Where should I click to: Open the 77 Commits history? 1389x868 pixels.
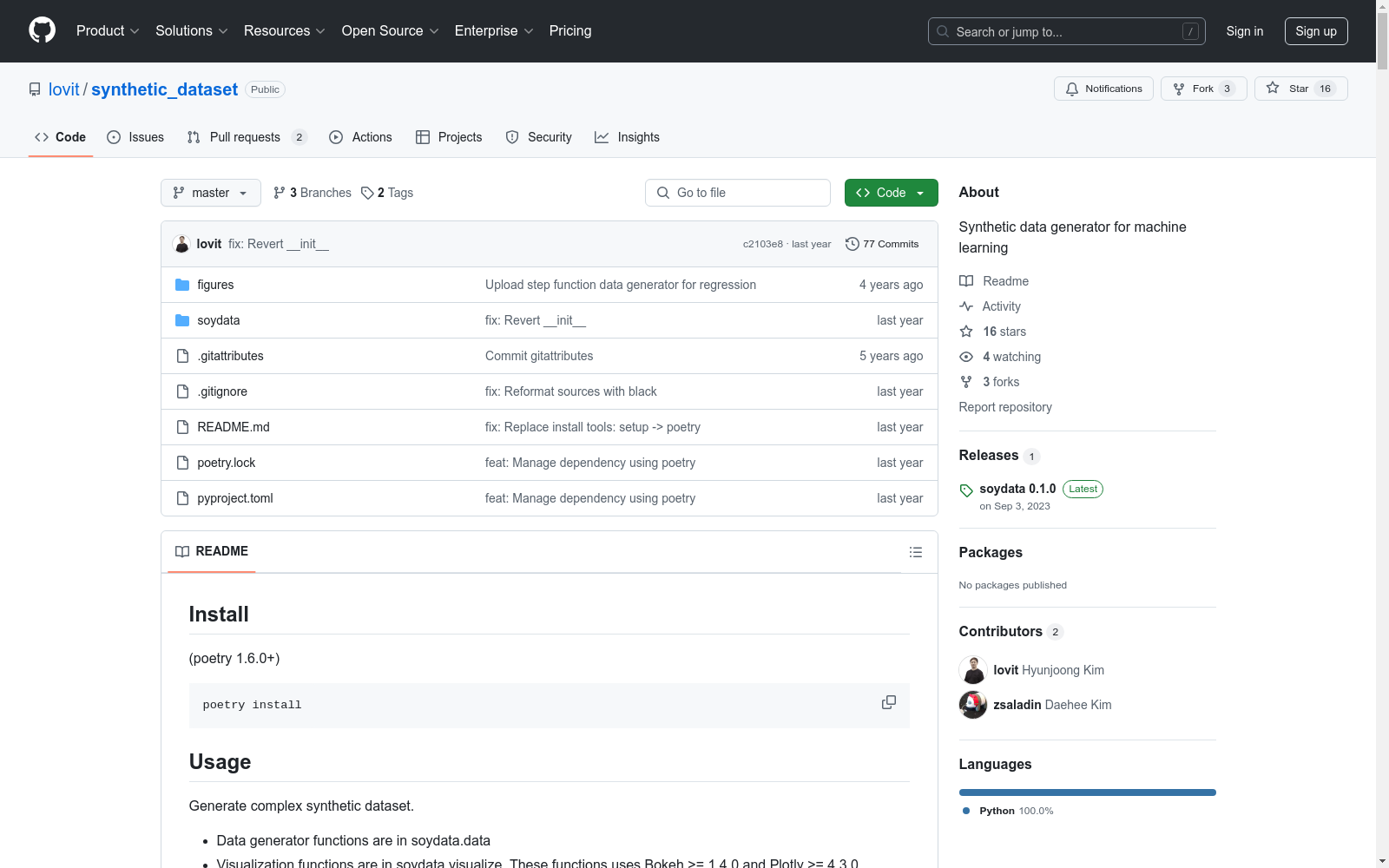(882, 244)
